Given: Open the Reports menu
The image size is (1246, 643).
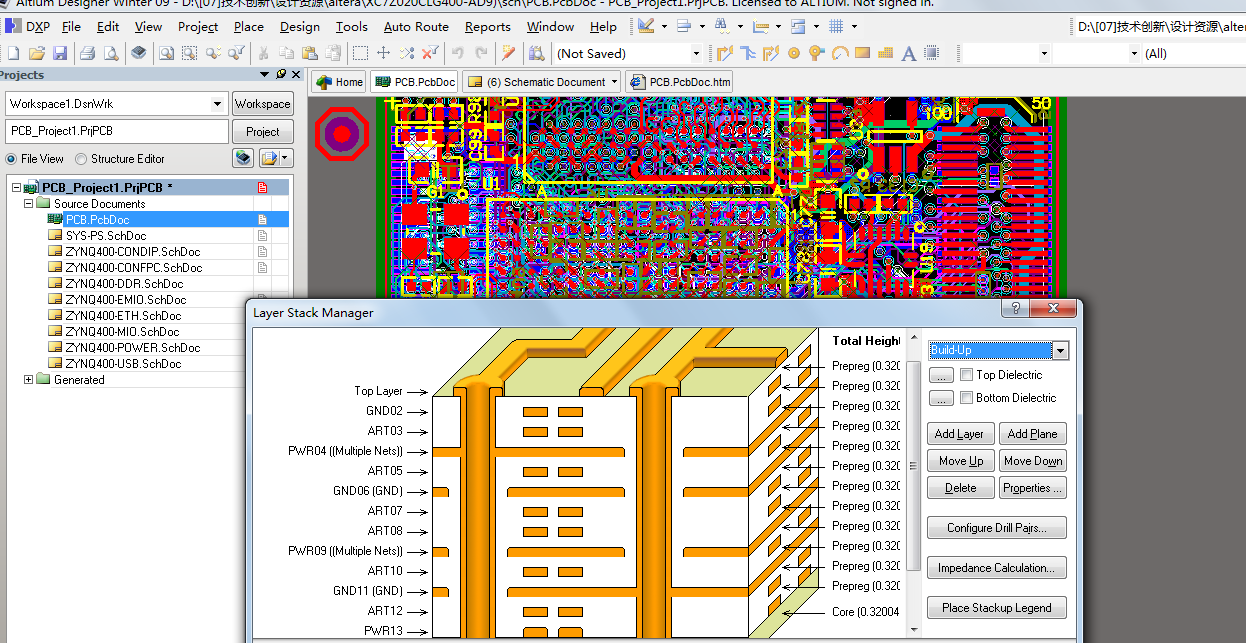Looking at the screenshot, I should pos(488,26).
